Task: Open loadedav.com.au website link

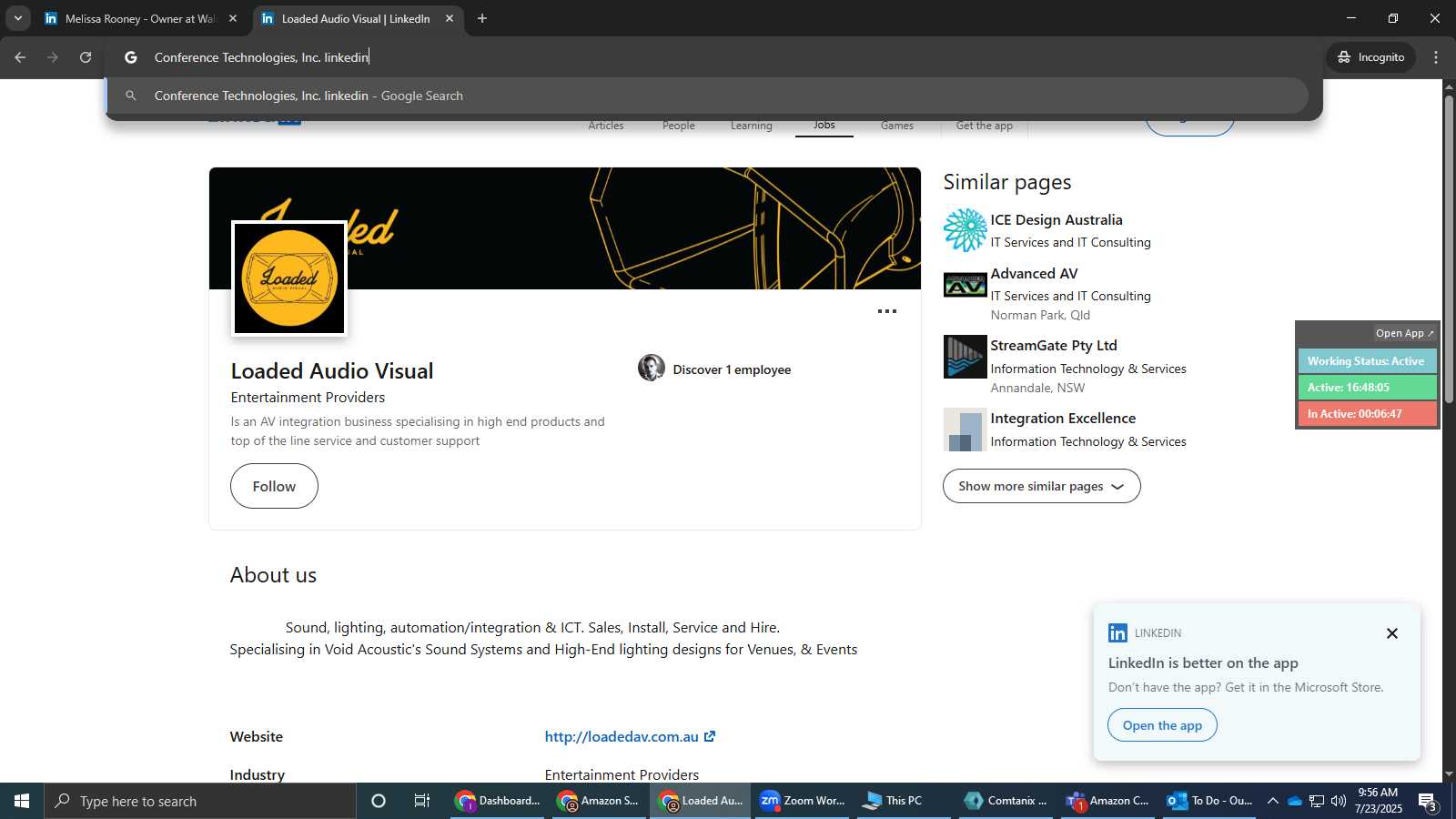Action: pos(630,737)
